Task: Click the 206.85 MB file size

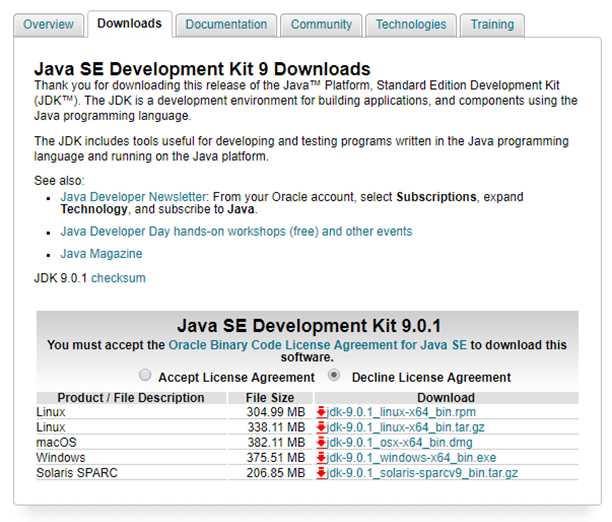Action: pos(276,473)
